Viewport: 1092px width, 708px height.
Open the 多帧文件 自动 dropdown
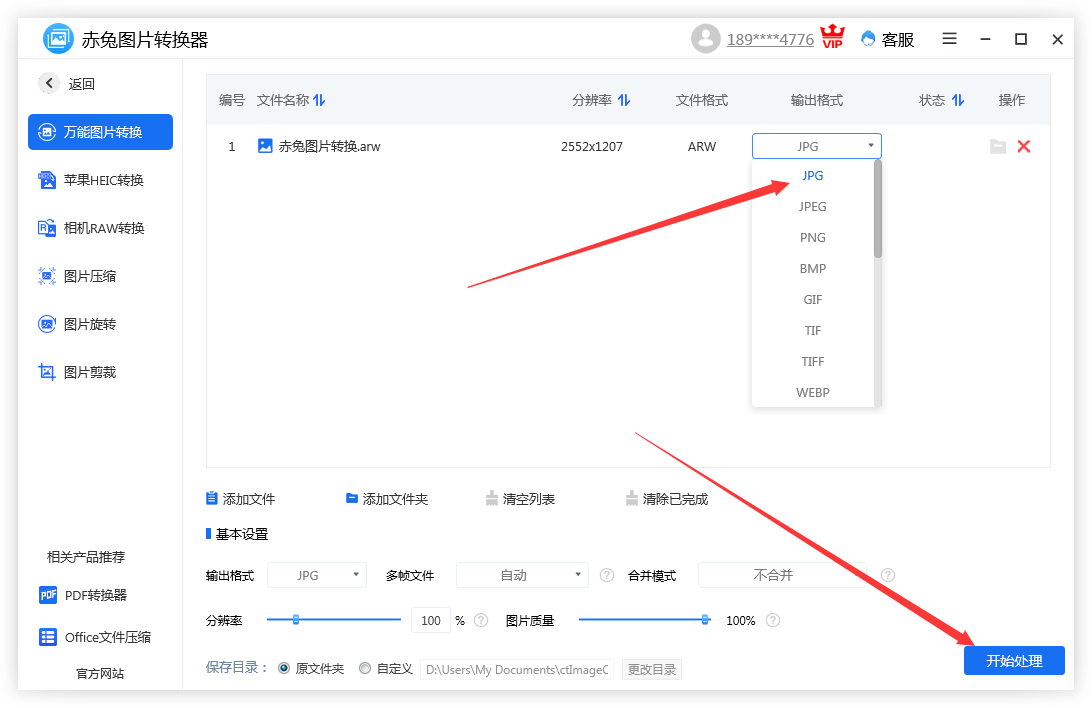pyautogui.click(x=522, y=575)
